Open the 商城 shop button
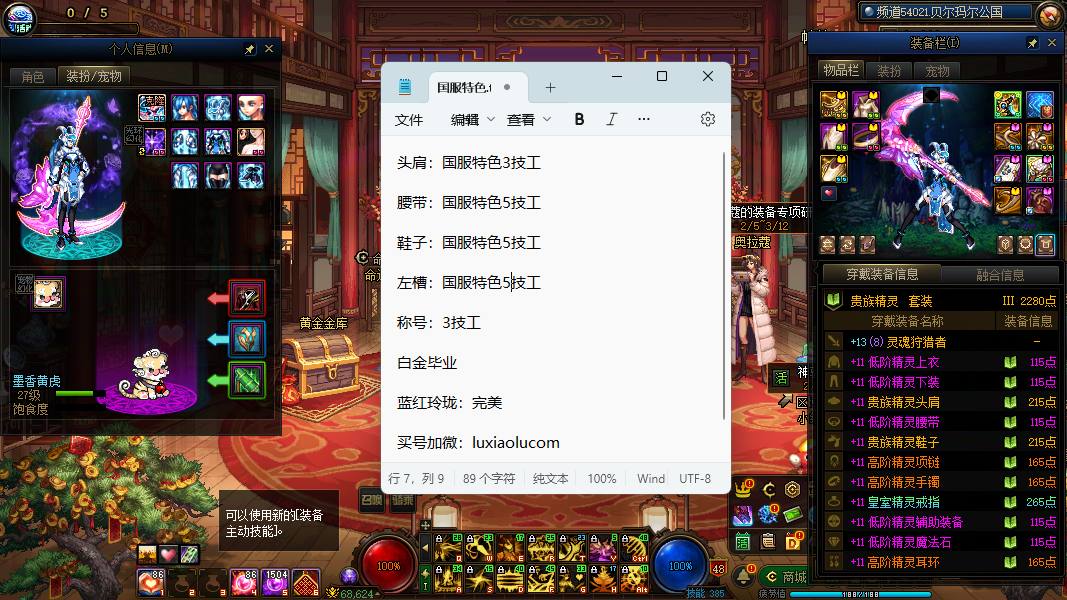1067x600 pixels. click(785, 576)
